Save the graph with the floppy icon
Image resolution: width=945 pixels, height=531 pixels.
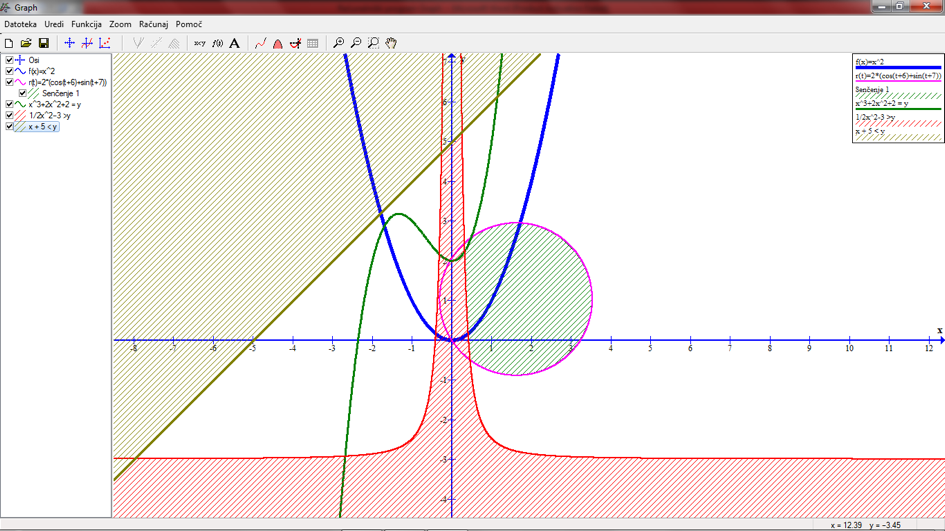(x=44, y=43)
